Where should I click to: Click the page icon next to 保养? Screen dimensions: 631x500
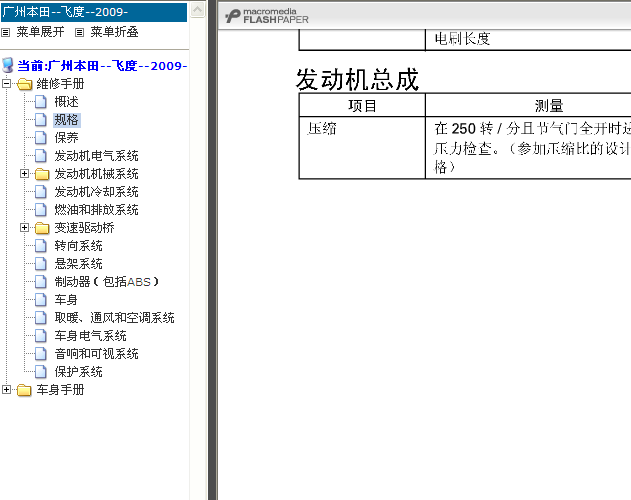[41, 138]
